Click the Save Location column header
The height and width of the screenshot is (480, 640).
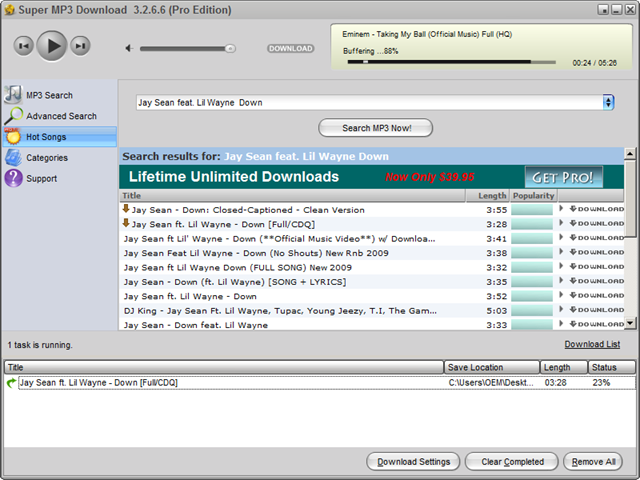[x=492, y=367]
